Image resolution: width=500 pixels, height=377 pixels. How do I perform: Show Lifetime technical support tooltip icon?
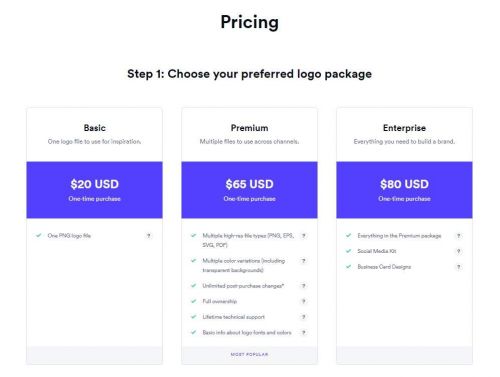point(304,317)
